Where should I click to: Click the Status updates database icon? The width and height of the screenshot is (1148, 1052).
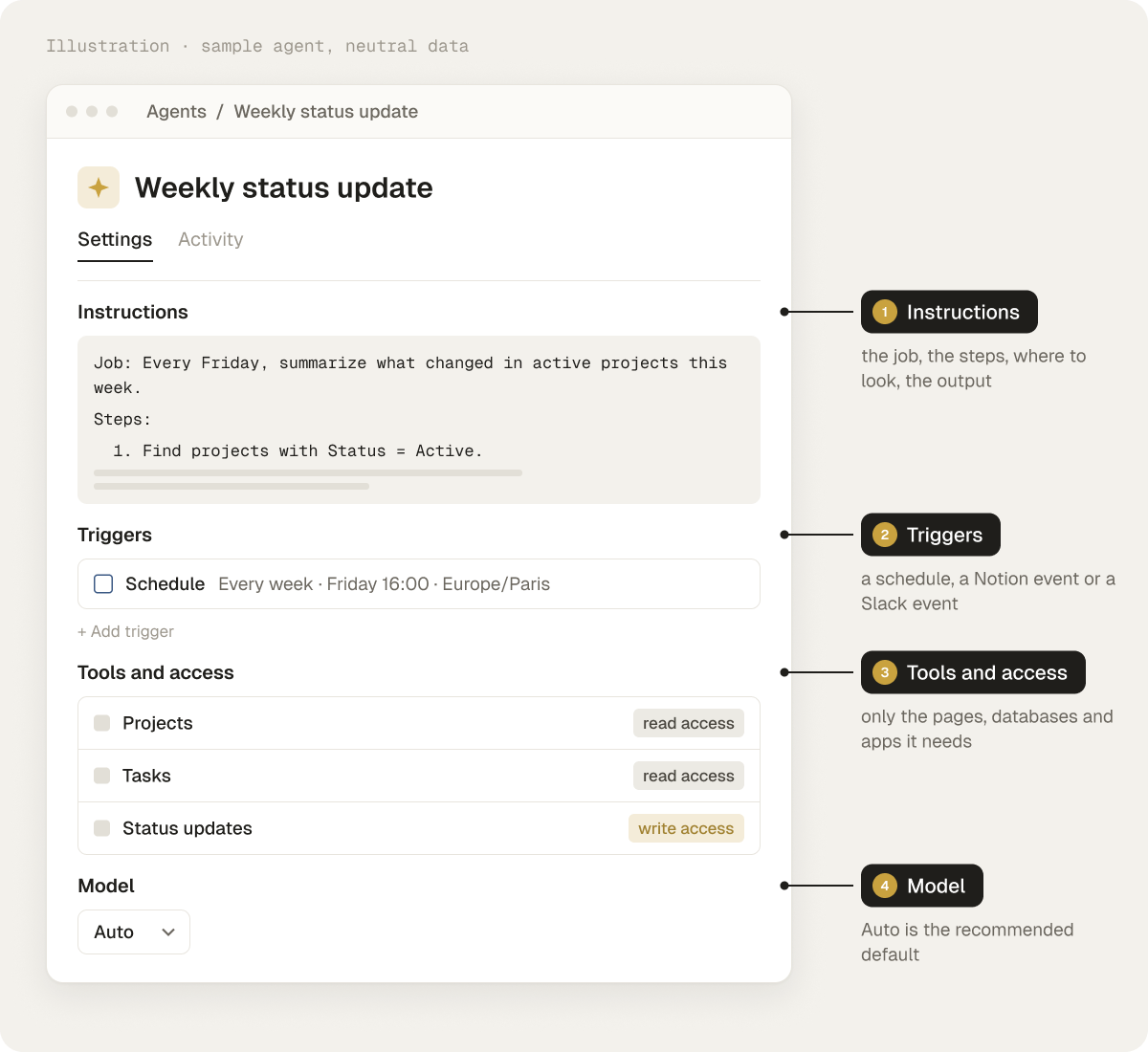(101, 828)
